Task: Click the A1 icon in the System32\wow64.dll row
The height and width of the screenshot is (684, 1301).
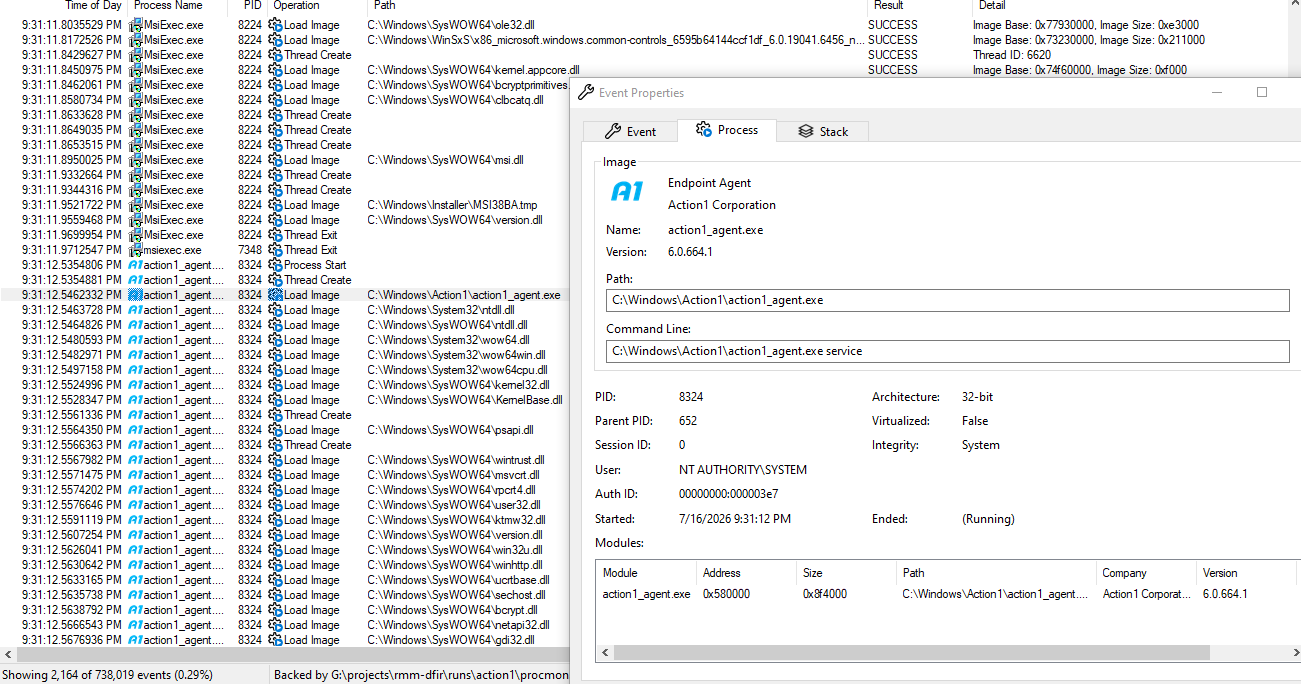Action: tap(136, 340)
